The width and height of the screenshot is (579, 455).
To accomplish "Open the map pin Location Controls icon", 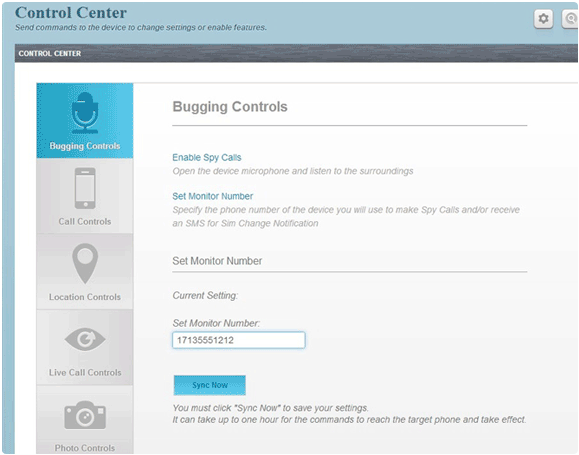I will (85, 263).
